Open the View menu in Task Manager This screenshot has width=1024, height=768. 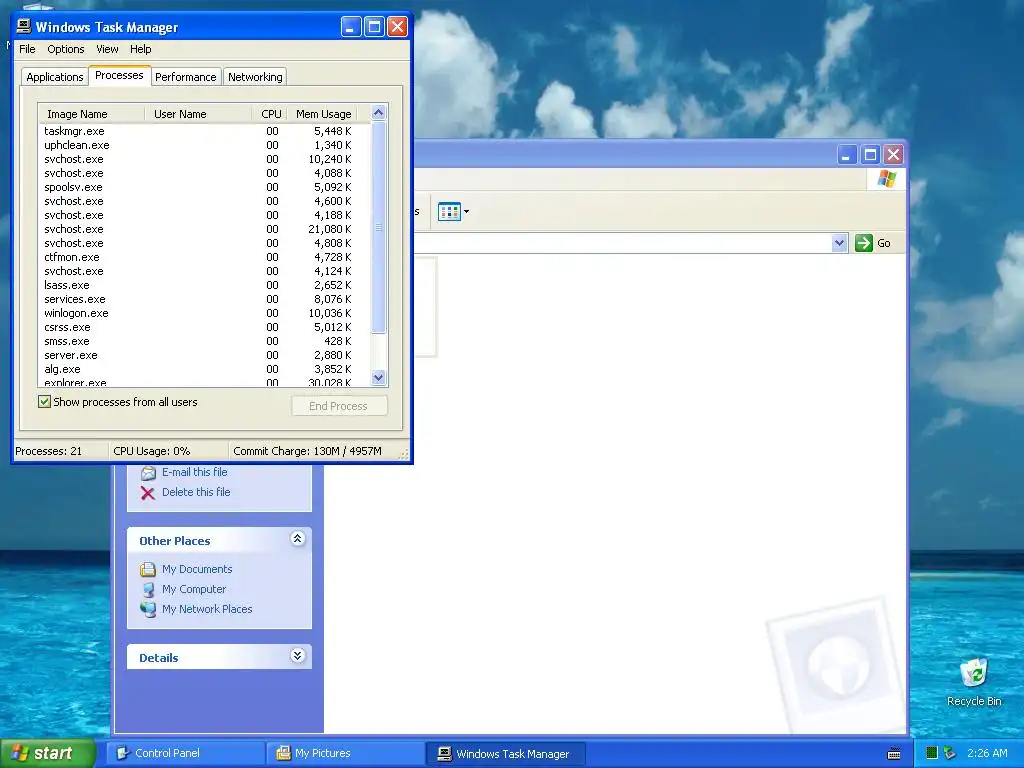pyautogui.click(x=107, y=49)
